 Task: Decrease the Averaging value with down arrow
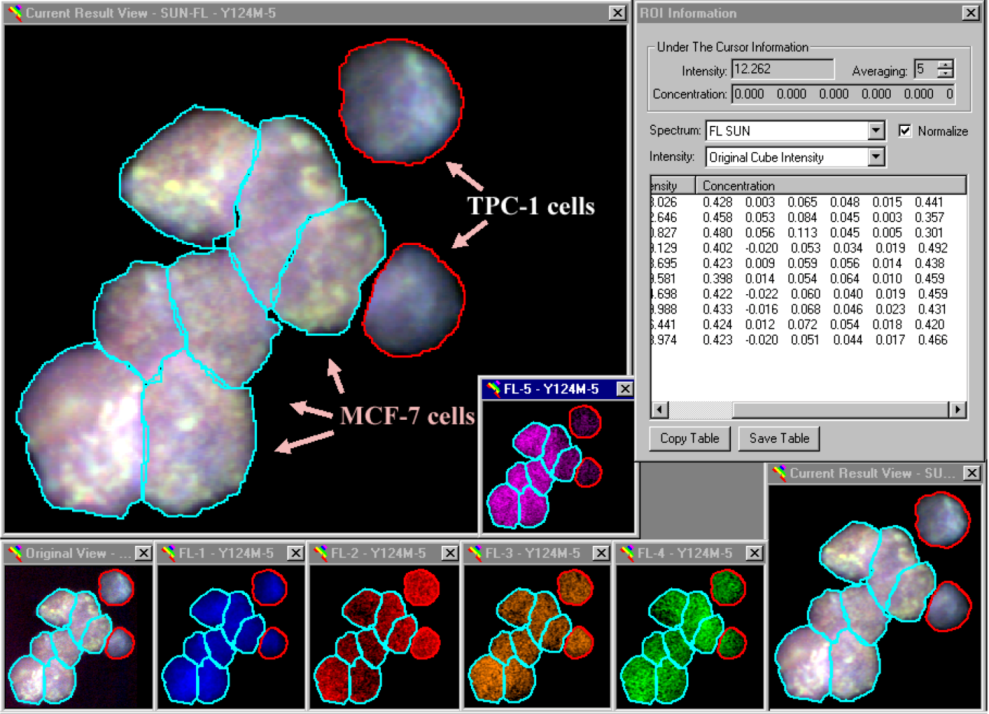[944, 74]
